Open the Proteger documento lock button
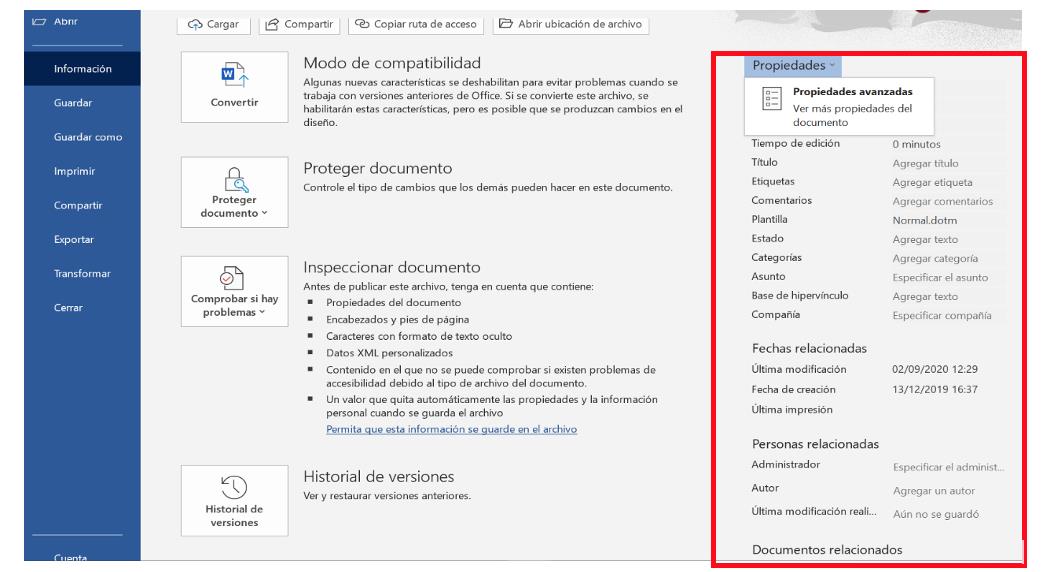The height and width of the screenshot is (572, 1044). click(x=234, y=192)
